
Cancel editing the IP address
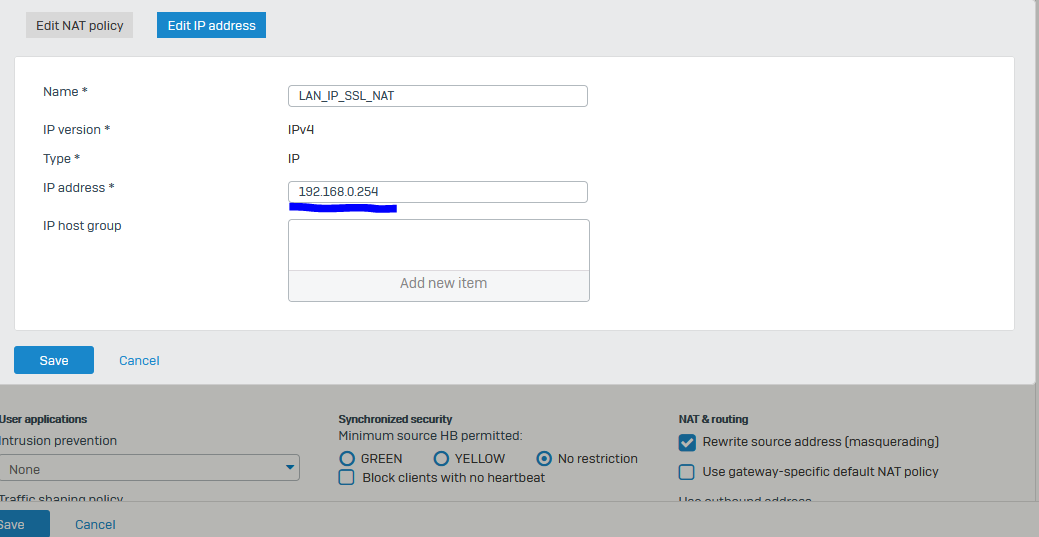tap(139, 361)
